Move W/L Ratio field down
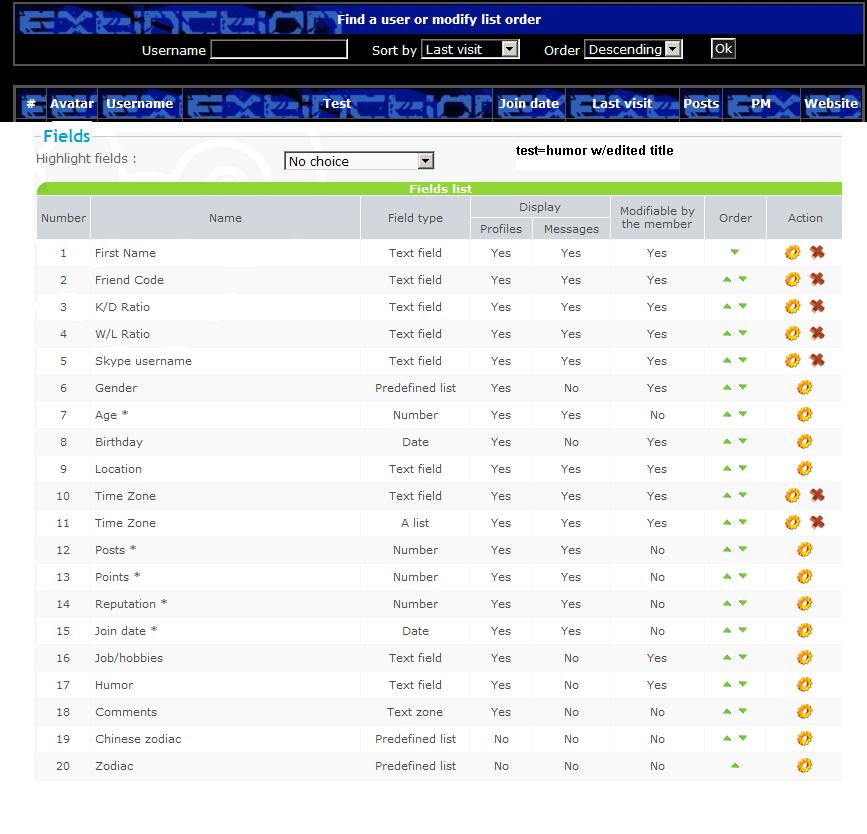The width and height of the screenshot is (867, 834). [743, 333]
